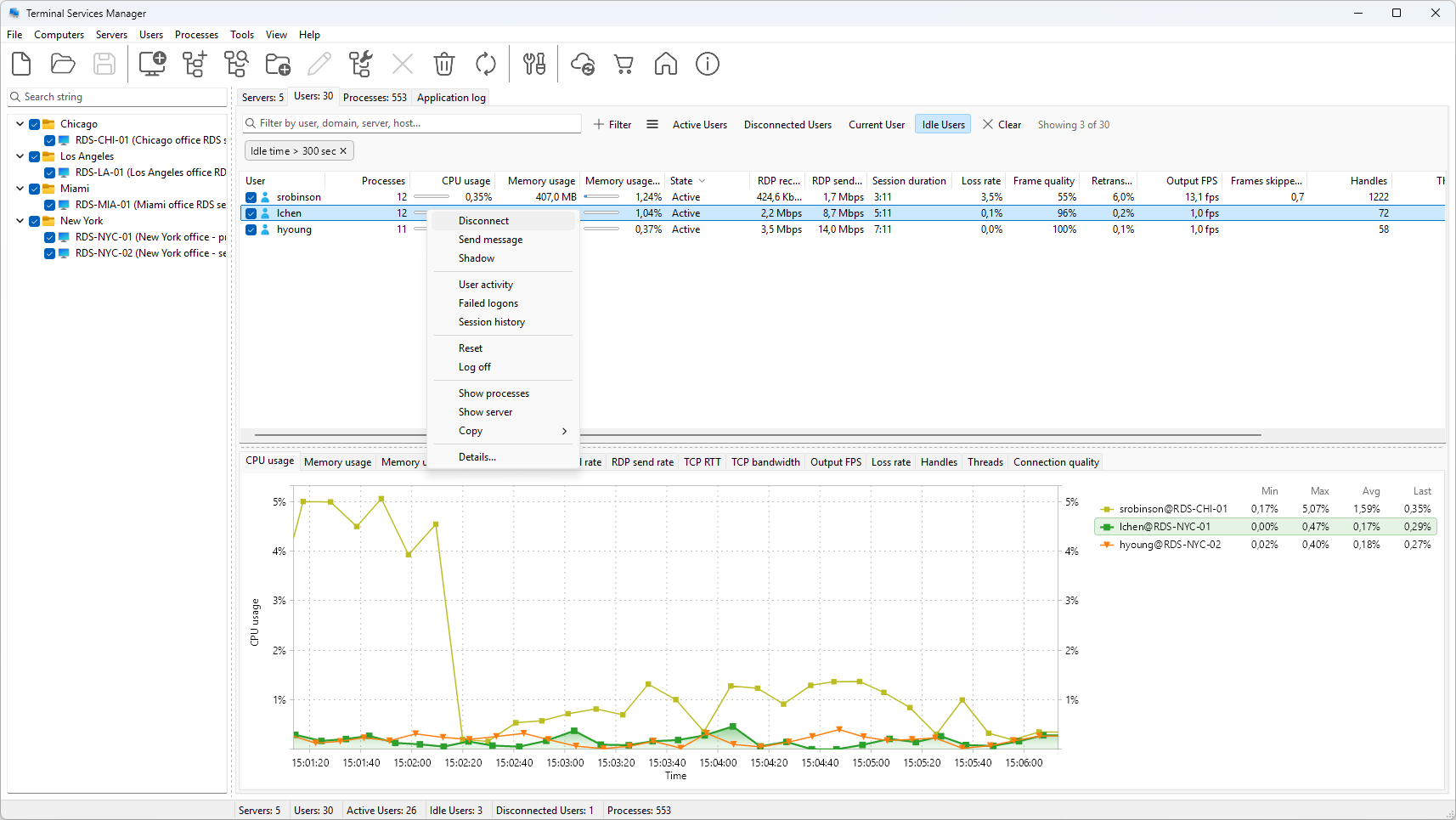The width and height of the screenshot is (1456, 820).
Task: Uncheck the hyoung user row checkbox
Action: point(251,229)
